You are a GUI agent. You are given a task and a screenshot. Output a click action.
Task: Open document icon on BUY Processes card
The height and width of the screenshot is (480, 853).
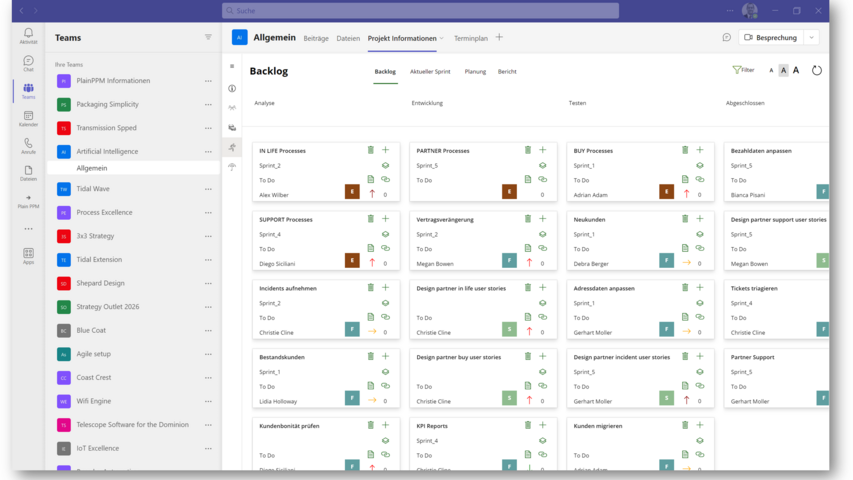pyautogui.click(x=685, y=179)
